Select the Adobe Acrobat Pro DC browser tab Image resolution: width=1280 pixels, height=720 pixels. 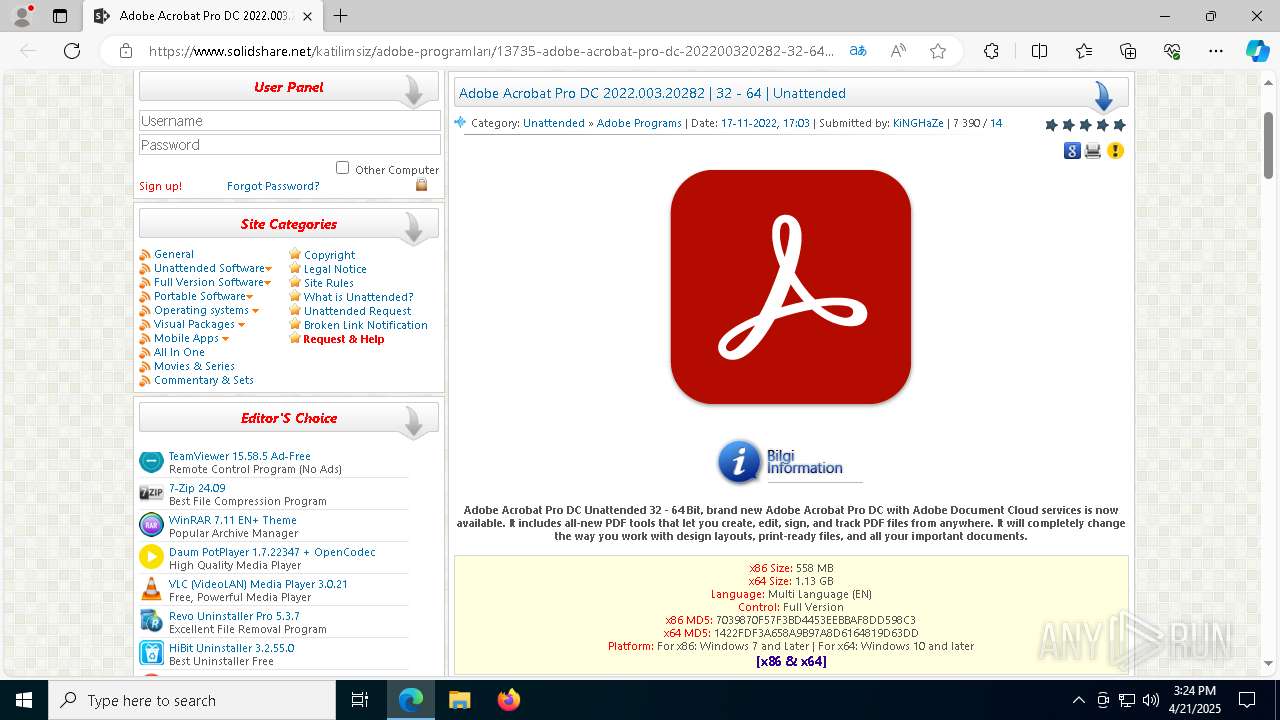(x=202, y=16)
